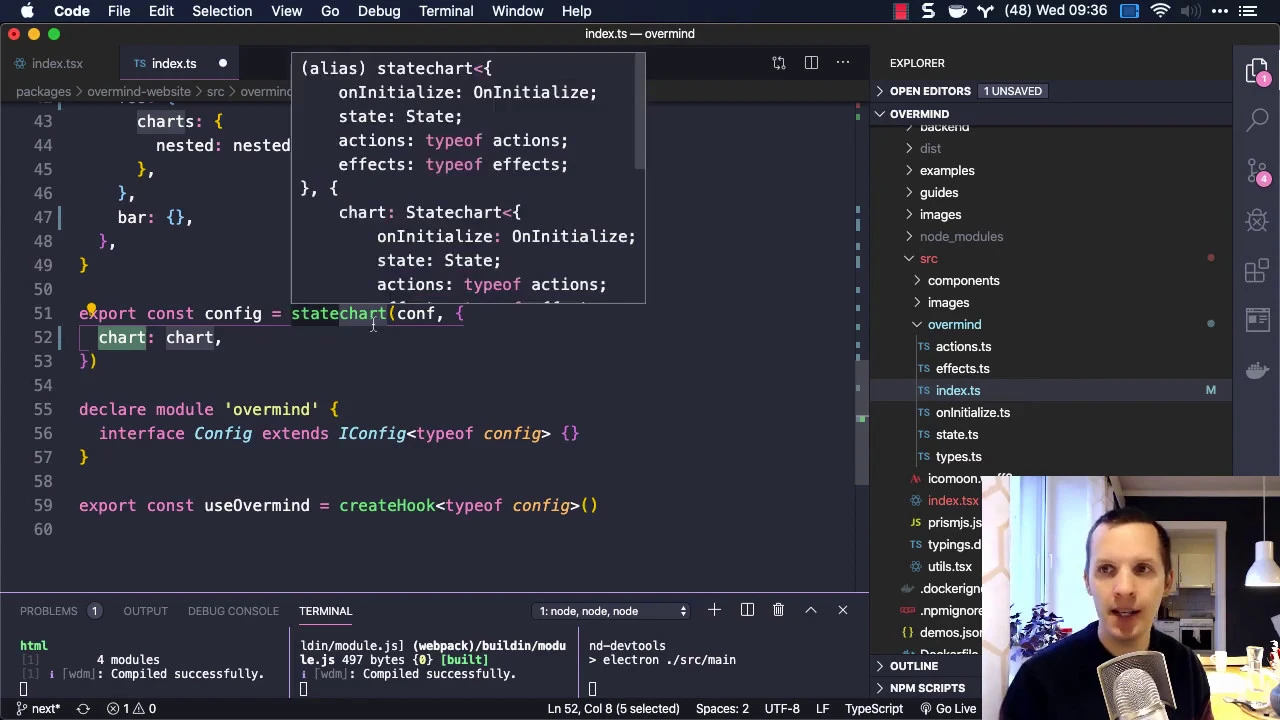
Task: Expand images folder under src
Action: [x=948, y=302]
